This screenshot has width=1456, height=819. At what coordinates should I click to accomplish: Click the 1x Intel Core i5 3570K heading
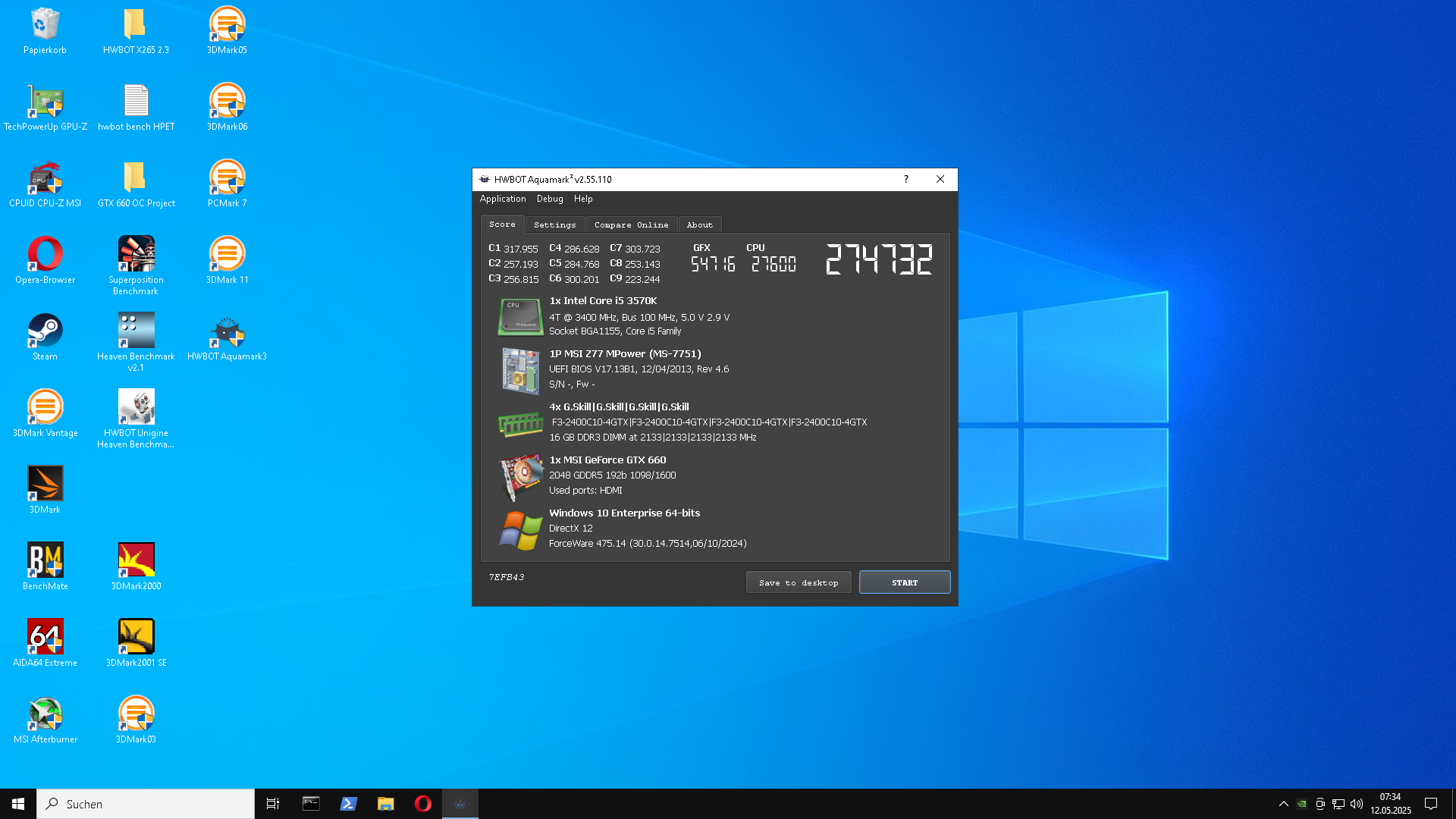coord(603,301)
